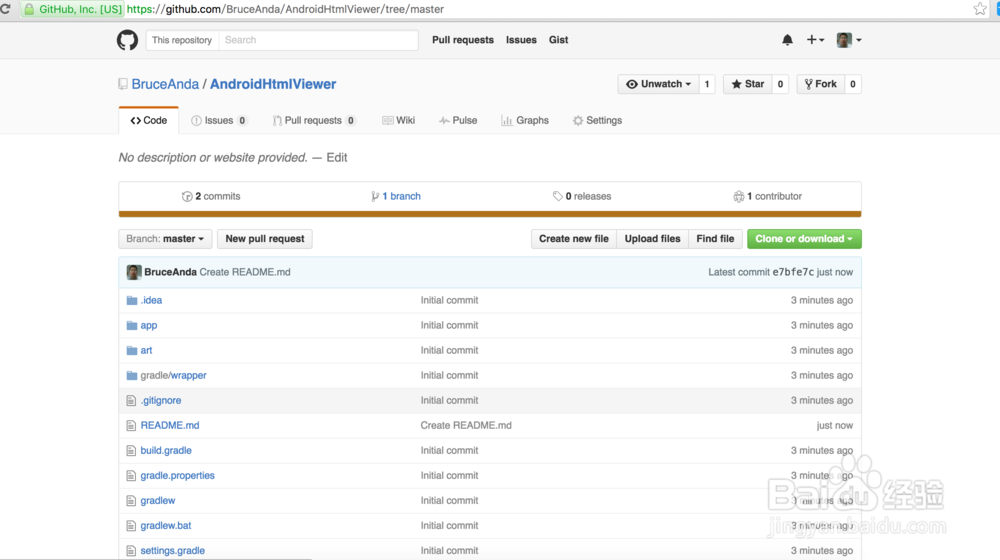The height and width of the screenshot is (560, 1000).
Task: Click the GitHub Octocat logo
Action: pos(127,40)
